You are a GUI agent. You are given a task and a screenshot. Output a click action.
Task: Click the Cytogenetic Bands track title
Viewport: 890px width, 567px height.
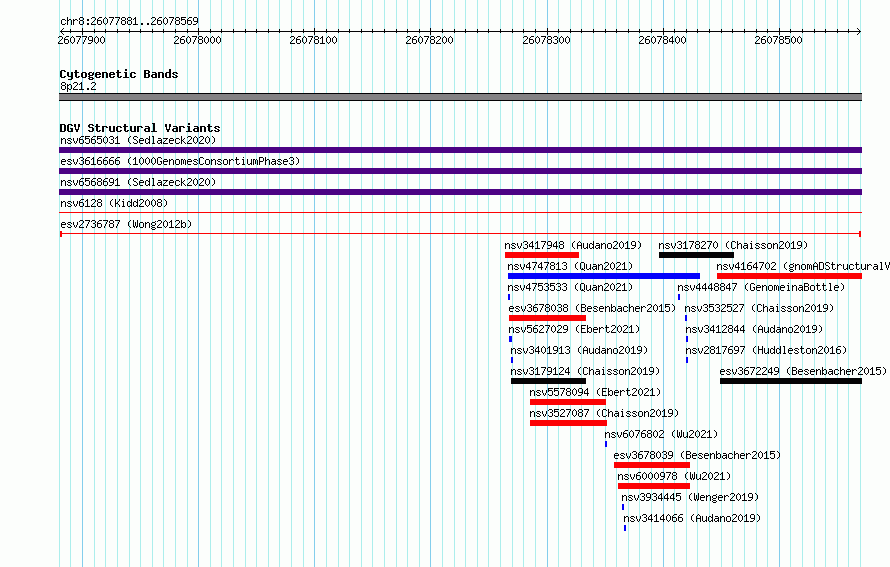(x=119, y=74)
